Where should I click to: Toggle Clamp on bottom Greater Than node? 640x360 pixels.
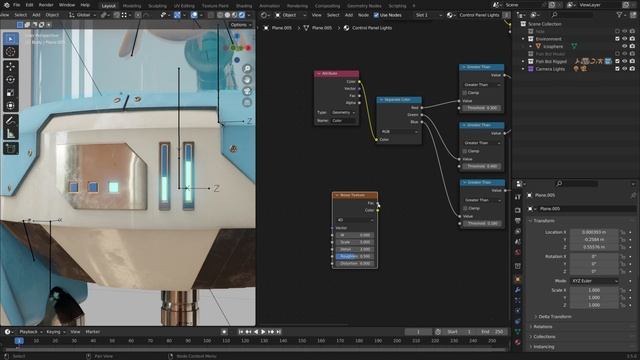click(x=464, y=208)
